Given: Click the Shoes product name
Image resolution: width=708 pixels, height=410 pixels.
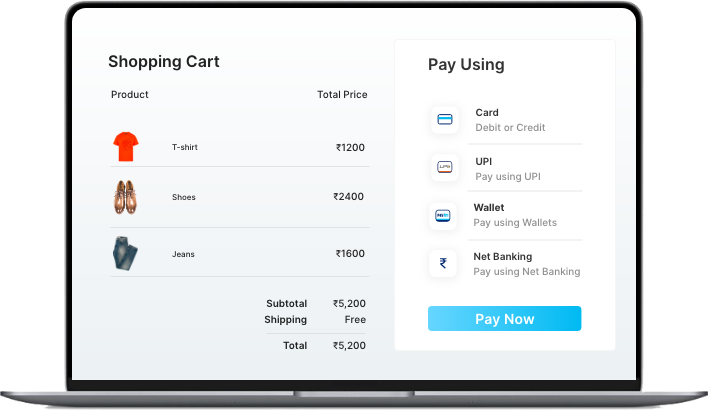Looking at the screenshot, I should click(x=184, y=197).
